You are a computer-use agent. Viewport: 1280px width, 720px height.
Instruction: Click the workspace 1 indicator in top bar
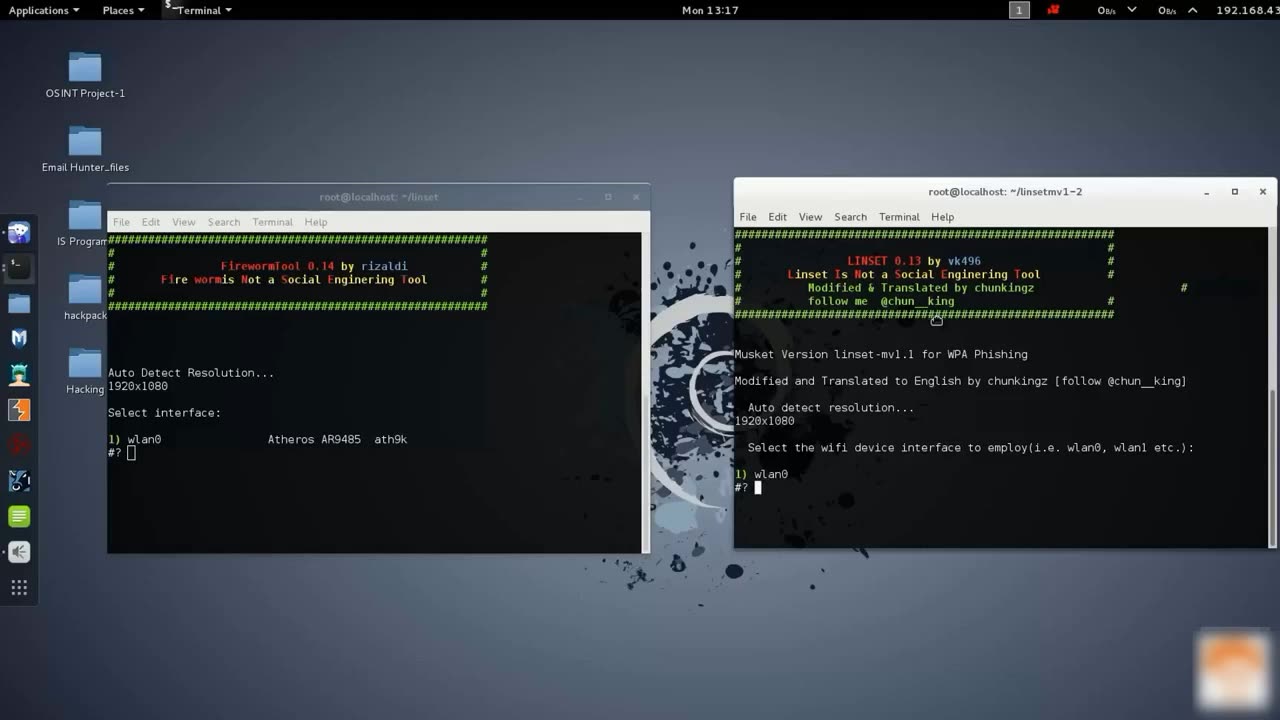pyautogui.click(x=1019, y=10)
